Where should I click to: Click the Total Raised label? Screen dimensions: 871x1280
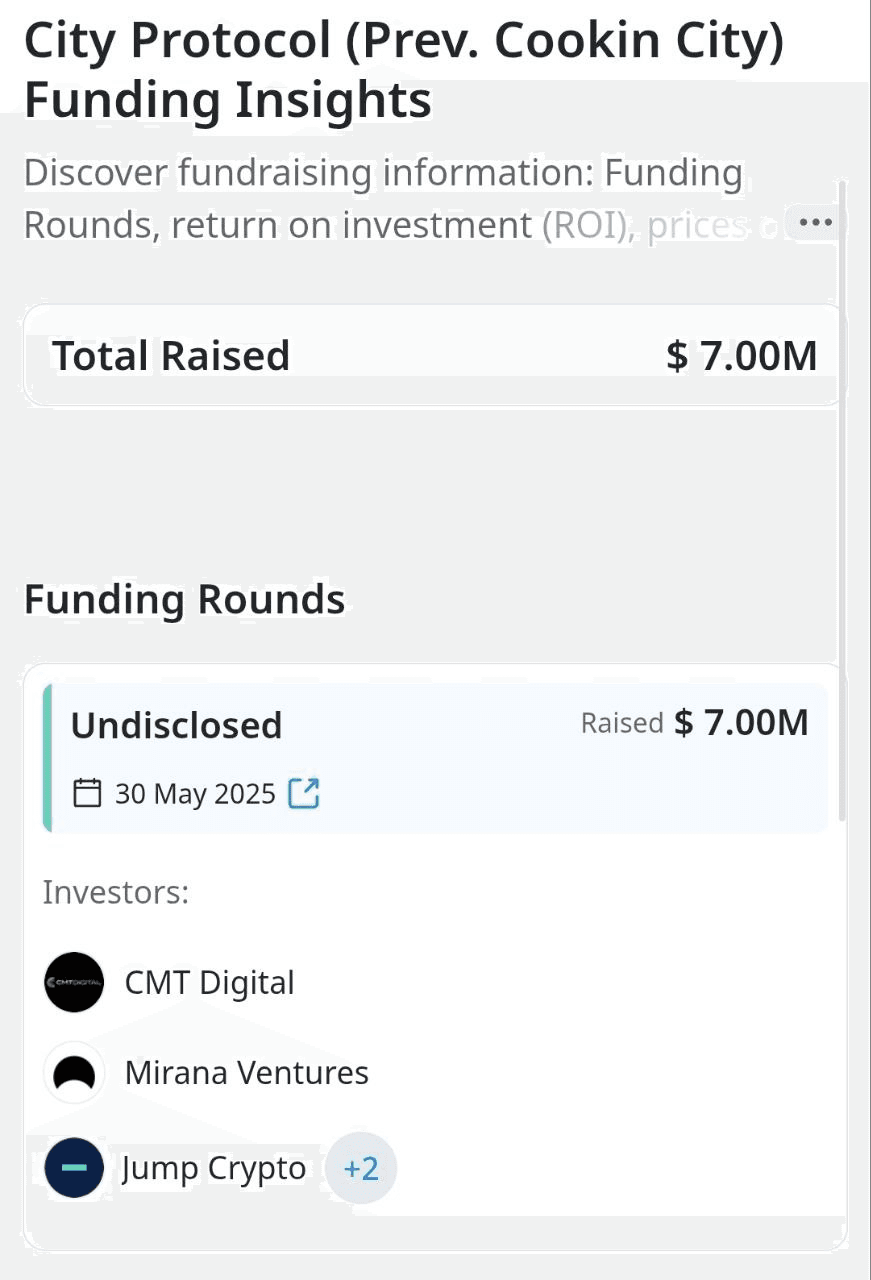[171, 356]
